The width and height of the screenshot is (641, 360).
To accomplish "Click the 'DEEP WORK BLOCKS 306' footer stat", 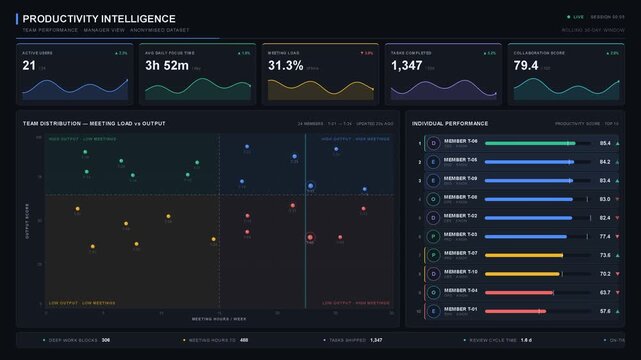I will coord(76,340).
